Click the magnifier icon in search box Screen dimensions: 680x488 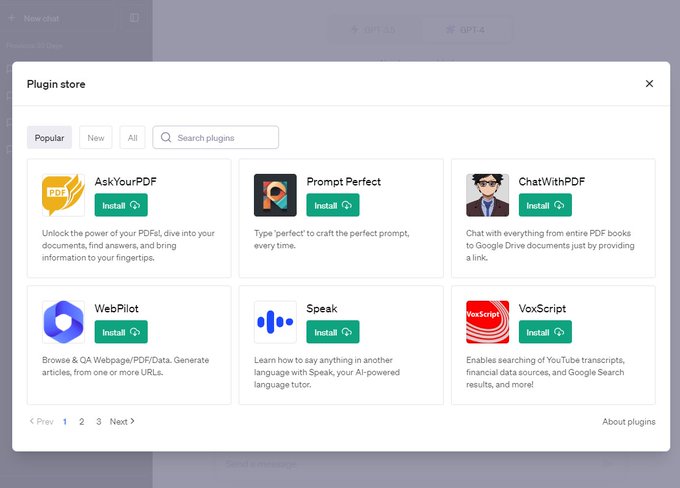tap(166, 138)
